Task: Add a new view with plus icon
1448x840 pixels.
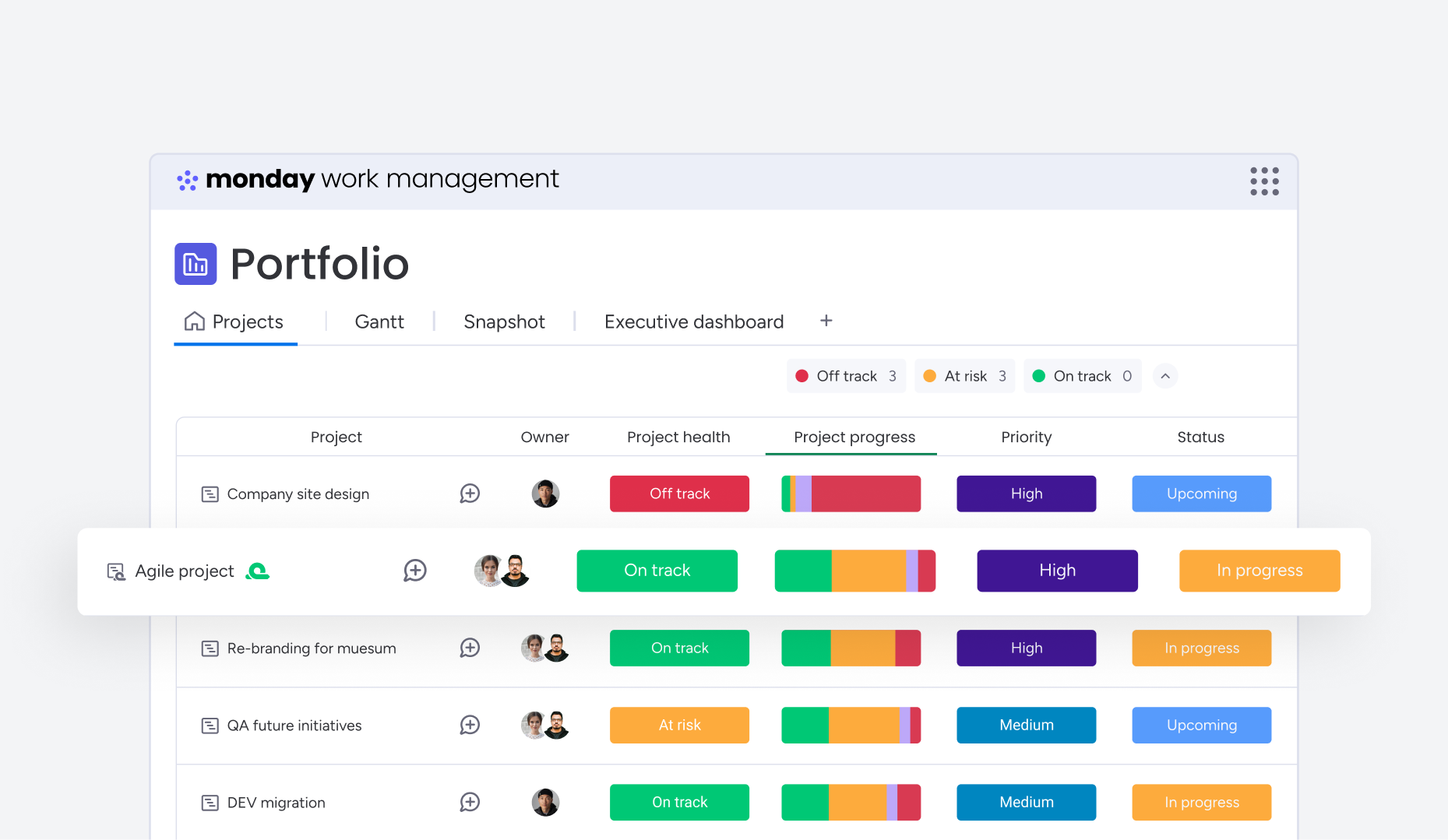Action: tap(826, 321)
